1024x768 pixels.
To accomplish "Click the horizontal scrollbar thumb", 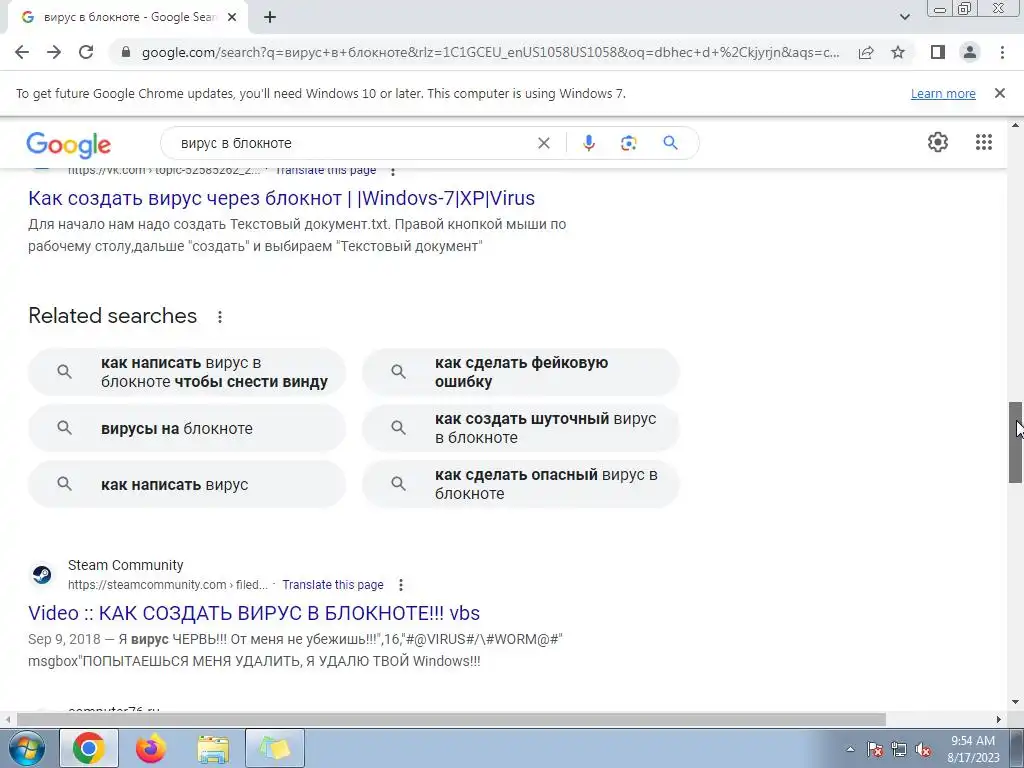I will click(451, 719).
